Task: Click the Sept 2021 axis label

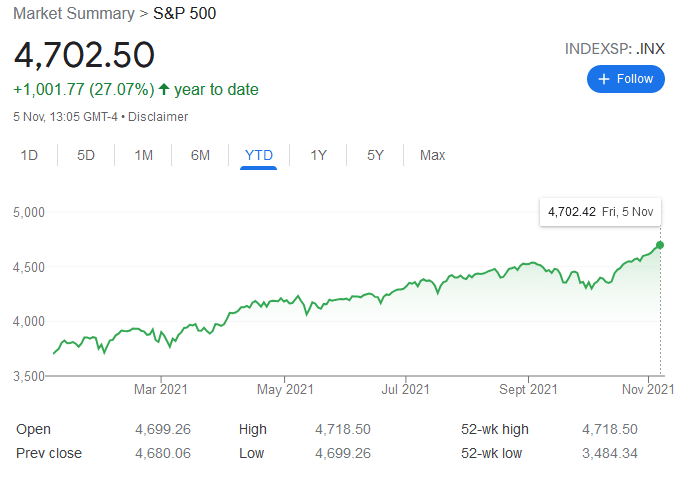Action: 528,389
